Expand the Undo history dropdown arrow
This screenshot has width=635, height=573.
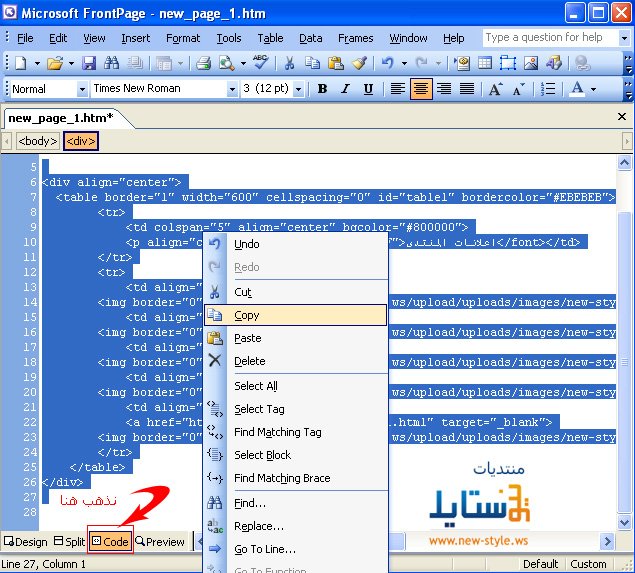(x=404, y=63)
